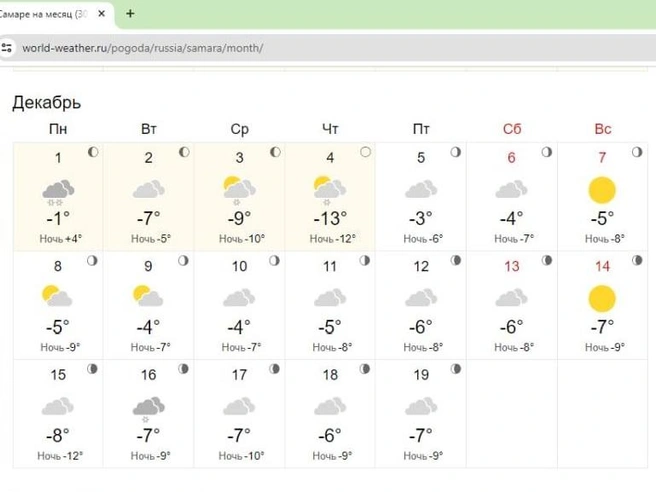Click the partly sunny snow icon for December 4
Image resolution: width=656 pixels, height=492 pixels.
(x=330, y=190)
